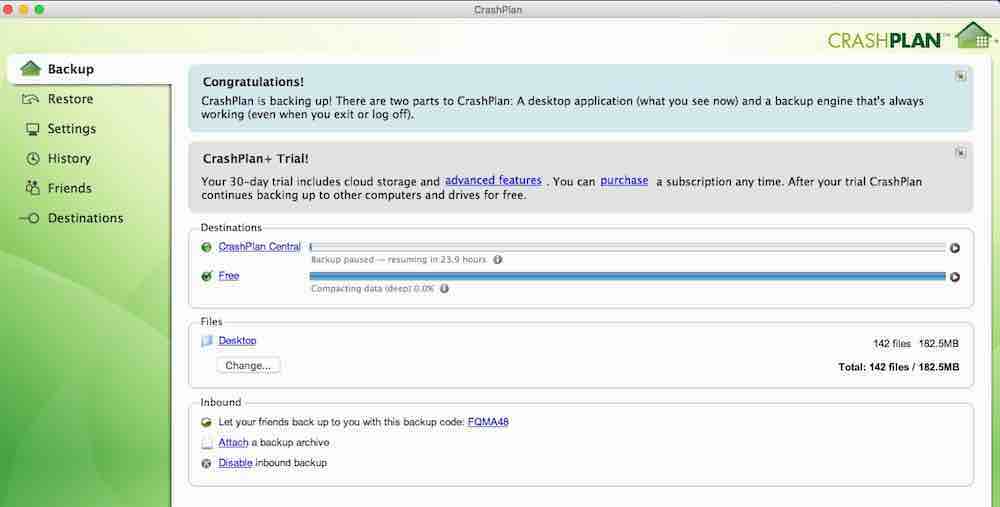Viewport: 1000px width, 507px height.
Task: Click the CrashPlan Central backup progress bar
Action: pos(628,247)
